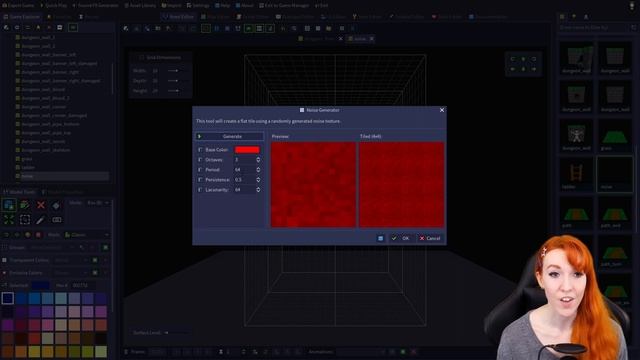Toggle the lock checkbox beside Period
The width and height of the screenshot is (640, 360).
click(200, 169)
